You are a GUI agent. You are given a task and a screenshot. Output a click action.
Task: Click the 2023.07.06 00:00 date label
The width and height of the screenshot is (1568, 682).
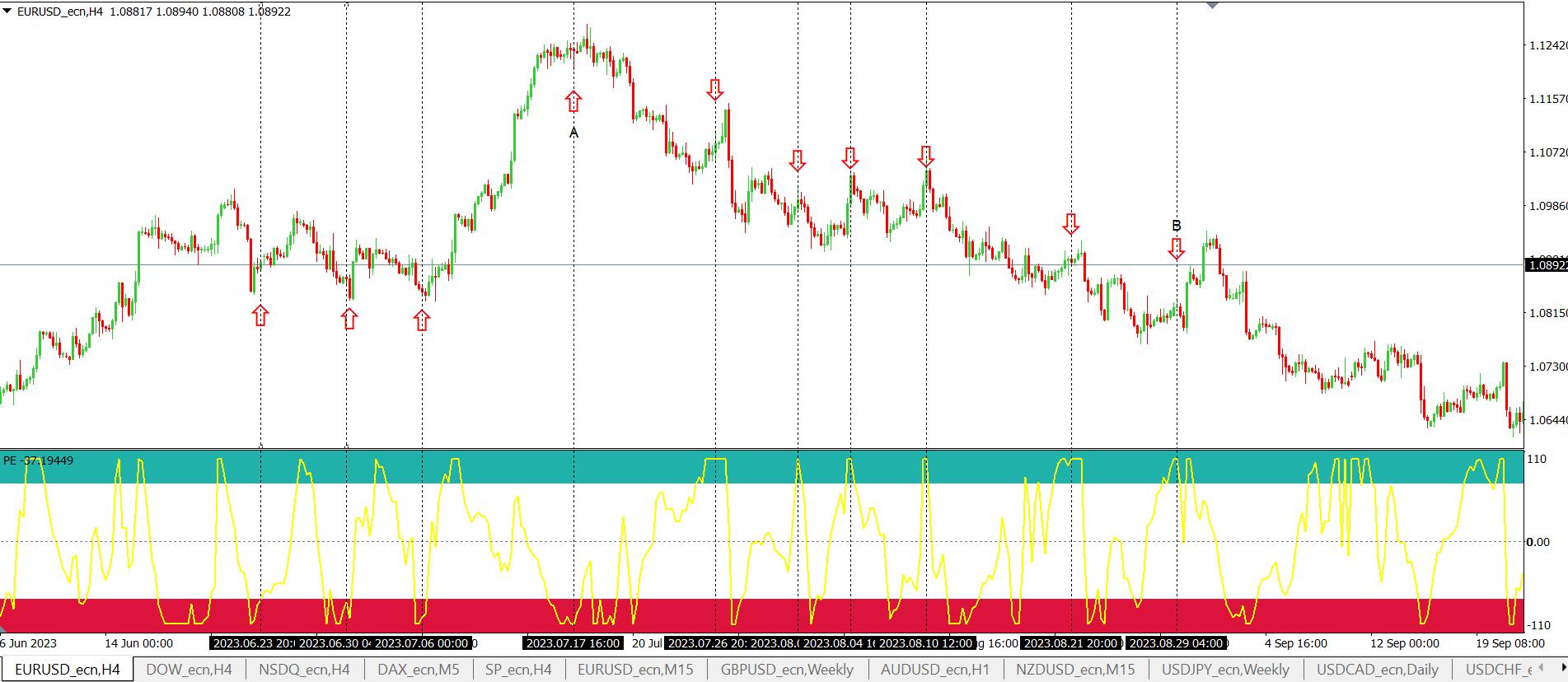pos(421,643)
